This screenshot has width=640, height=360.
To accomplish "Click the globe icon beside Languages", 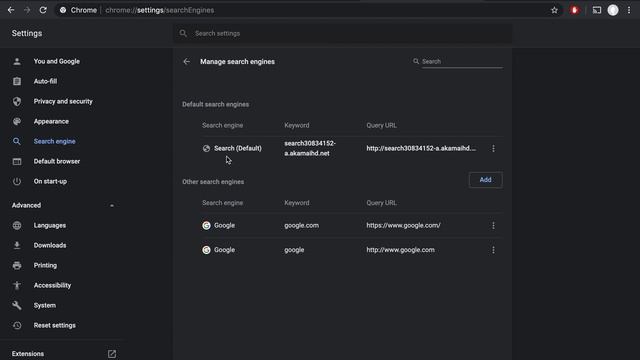I will tap(17, 225).
